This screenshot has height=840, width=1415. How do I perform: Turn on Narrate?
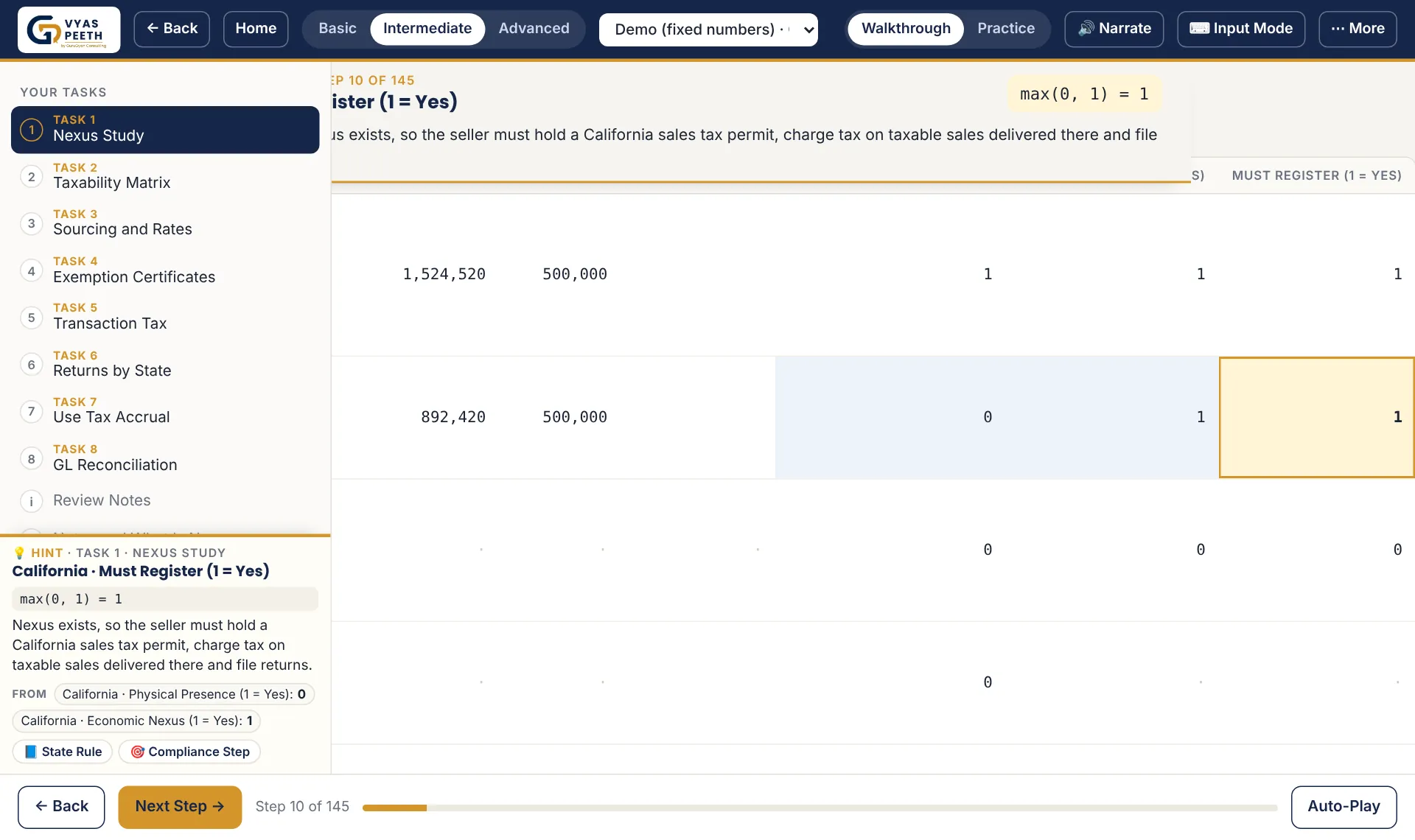tap(1114, 29)
